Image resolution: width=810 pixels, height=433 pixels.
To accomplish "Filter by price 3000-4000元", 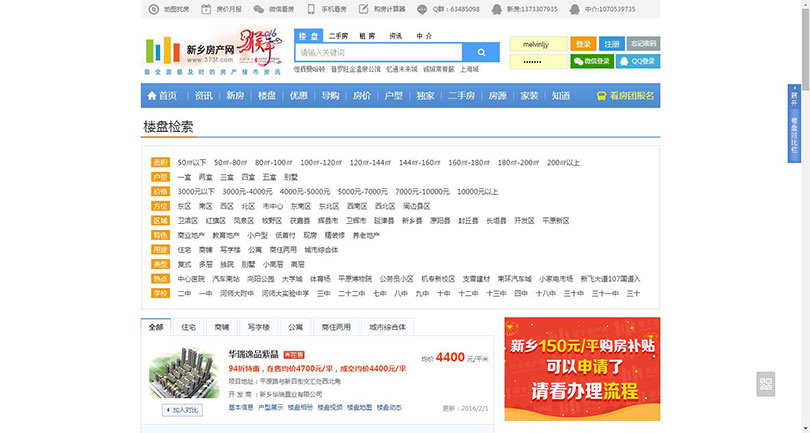I will 247,191.
